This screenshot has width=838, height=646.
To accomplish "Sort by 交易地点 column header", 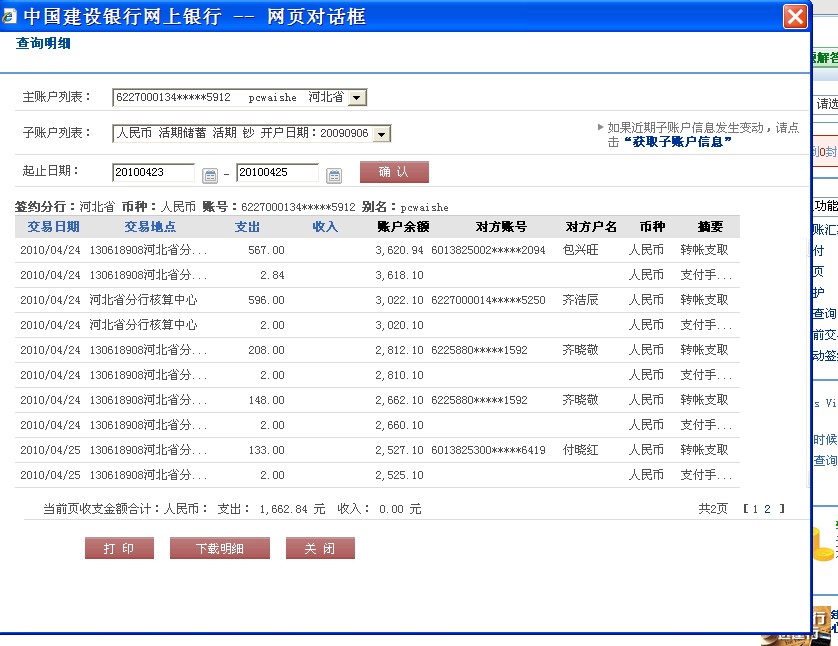I will coord(150,227).
